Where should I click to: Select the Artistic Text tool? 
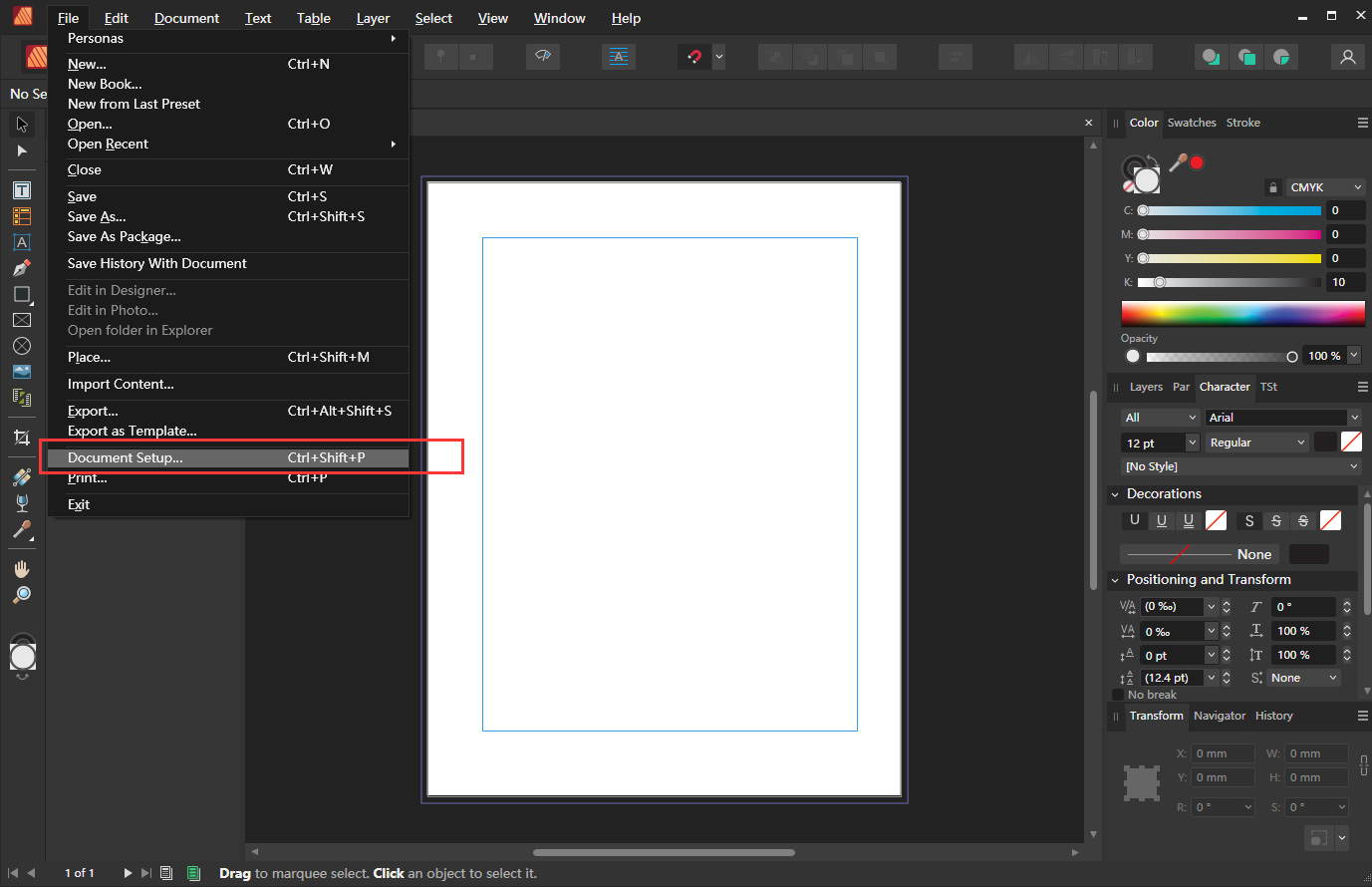pyautogui.click(x=22, y=242)
